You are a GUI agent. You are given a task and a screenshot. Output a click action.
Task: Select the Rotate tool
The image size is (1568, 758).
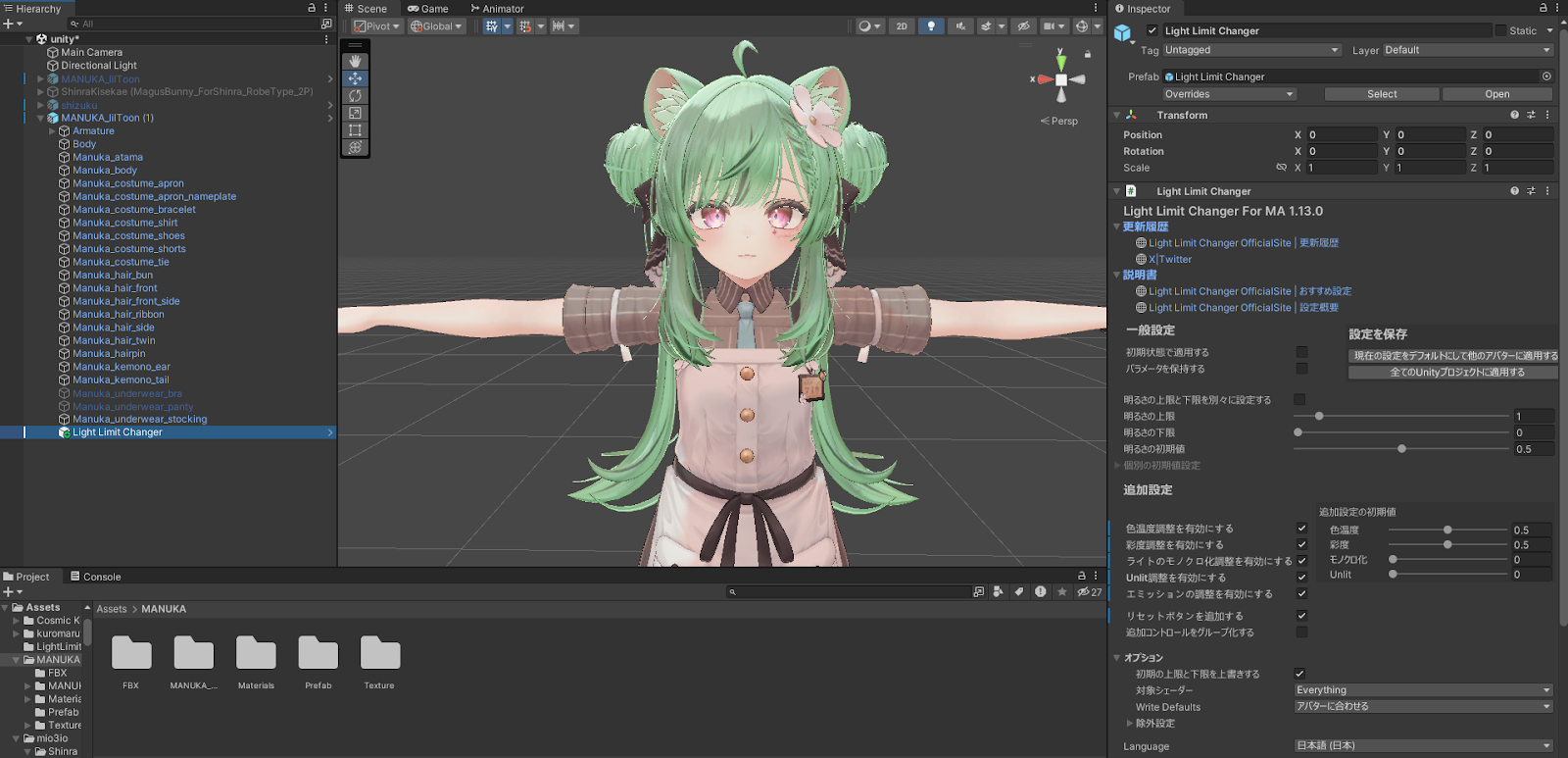tap(355, 96)
